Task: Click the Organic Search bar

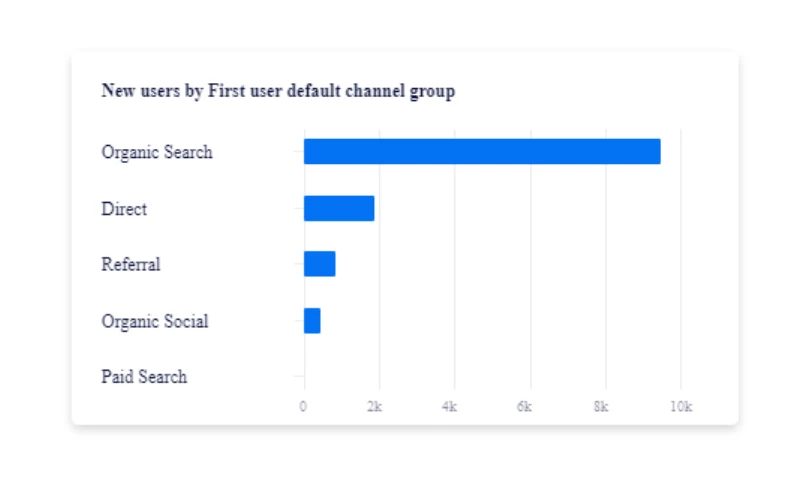Action: click(x=482, y=152)
